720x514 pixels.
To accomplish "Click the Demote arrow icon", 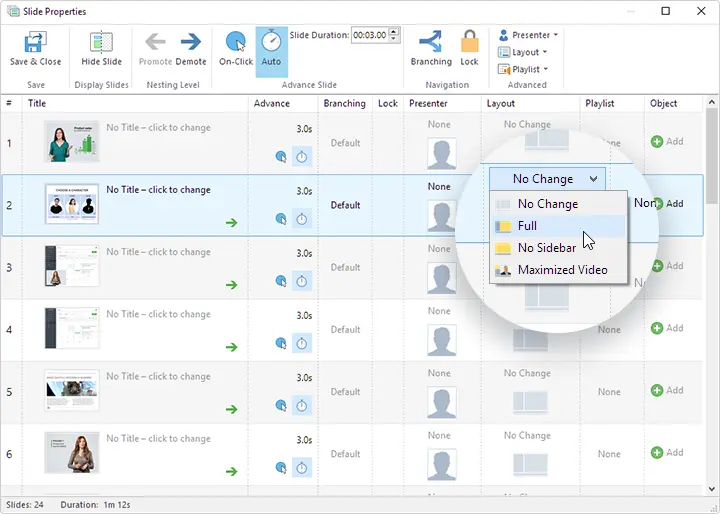I will pos(191,42).
